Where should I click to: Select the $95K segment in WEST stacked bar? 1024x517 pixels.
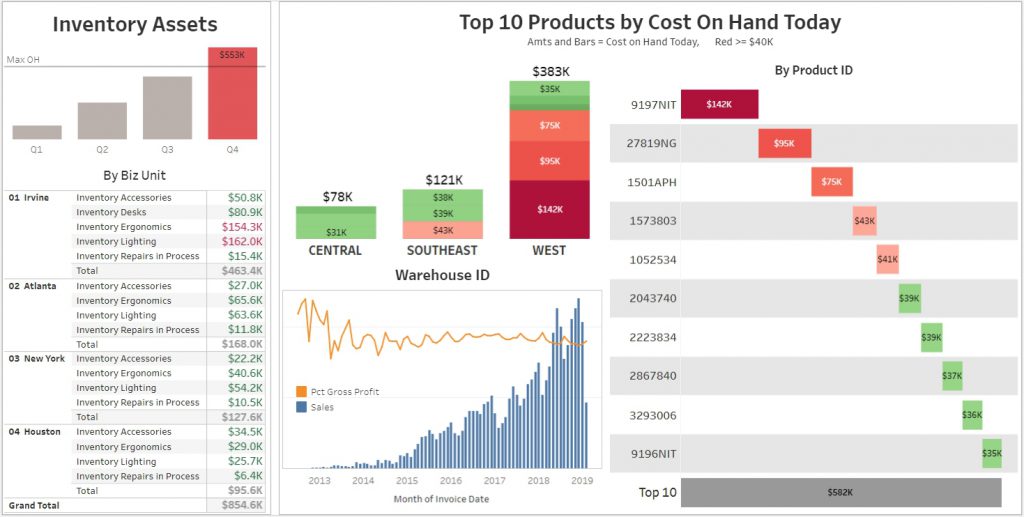pyautogui.click(x=550, y=161)
